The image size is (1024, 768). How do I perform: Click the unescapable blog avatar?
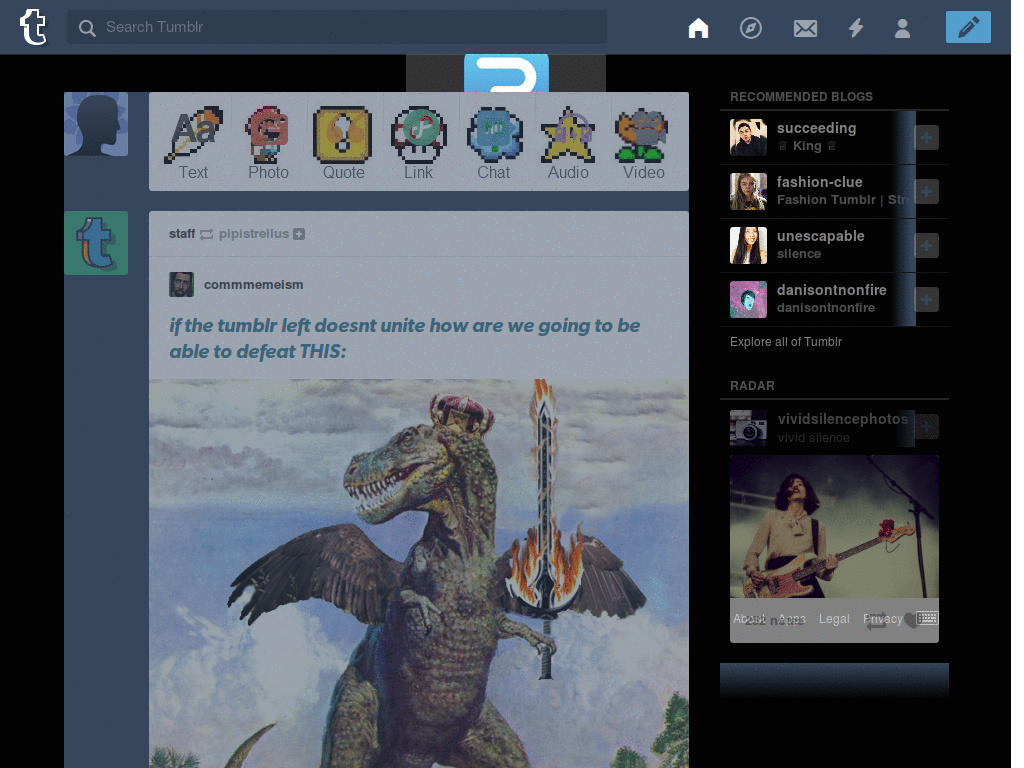748,246
